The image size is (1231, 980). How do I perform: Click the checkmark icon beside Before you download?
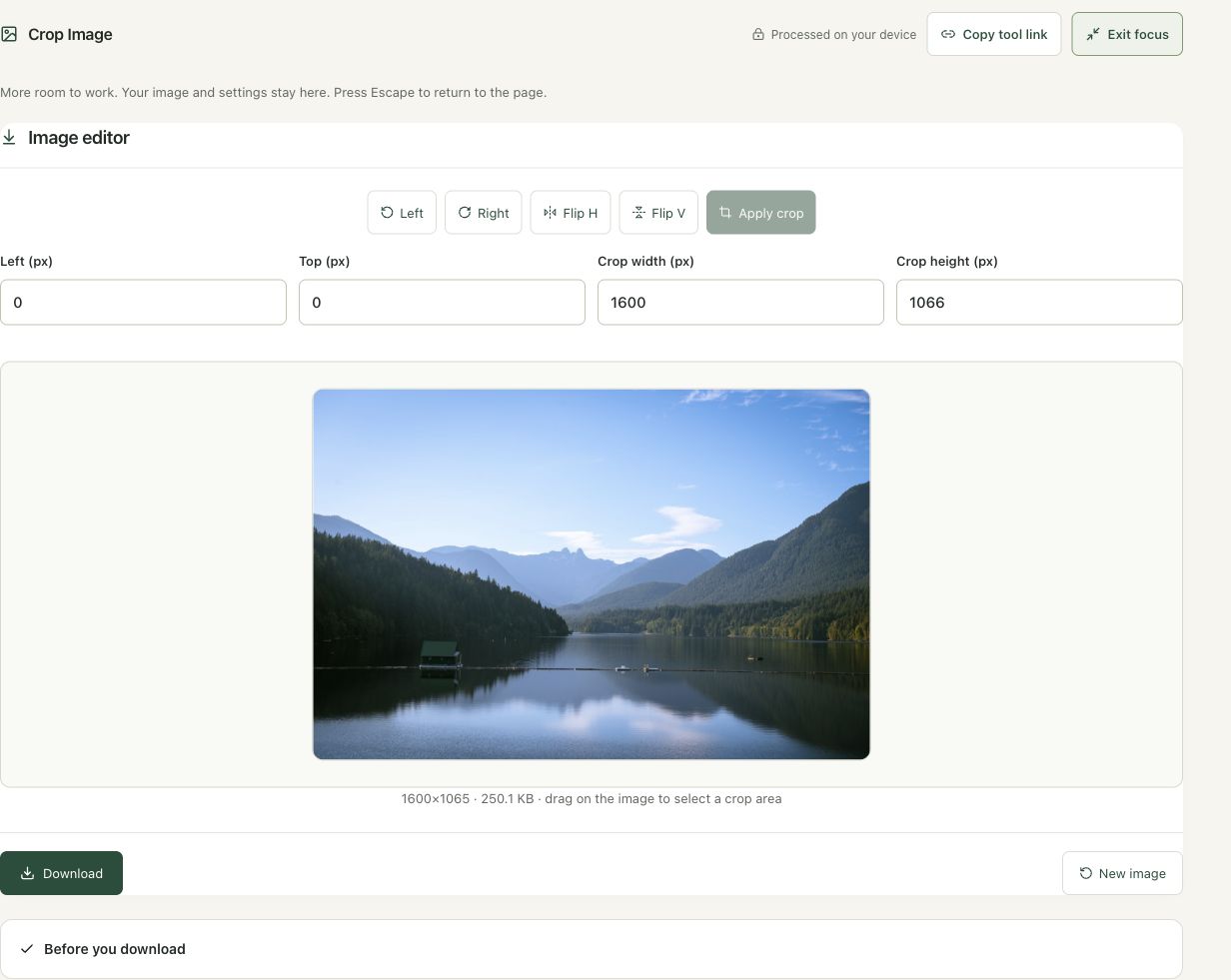(x=27, y=949)
